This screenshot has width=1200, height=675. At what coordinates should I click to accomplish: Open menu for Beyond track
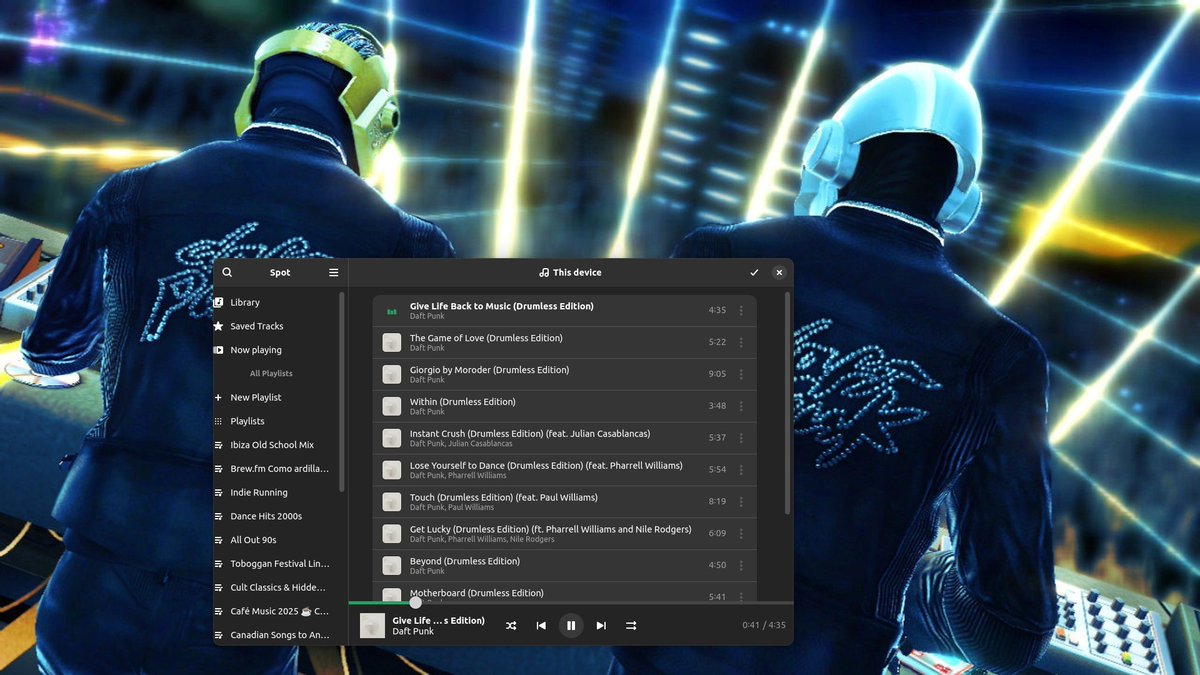tap(741, 565)
